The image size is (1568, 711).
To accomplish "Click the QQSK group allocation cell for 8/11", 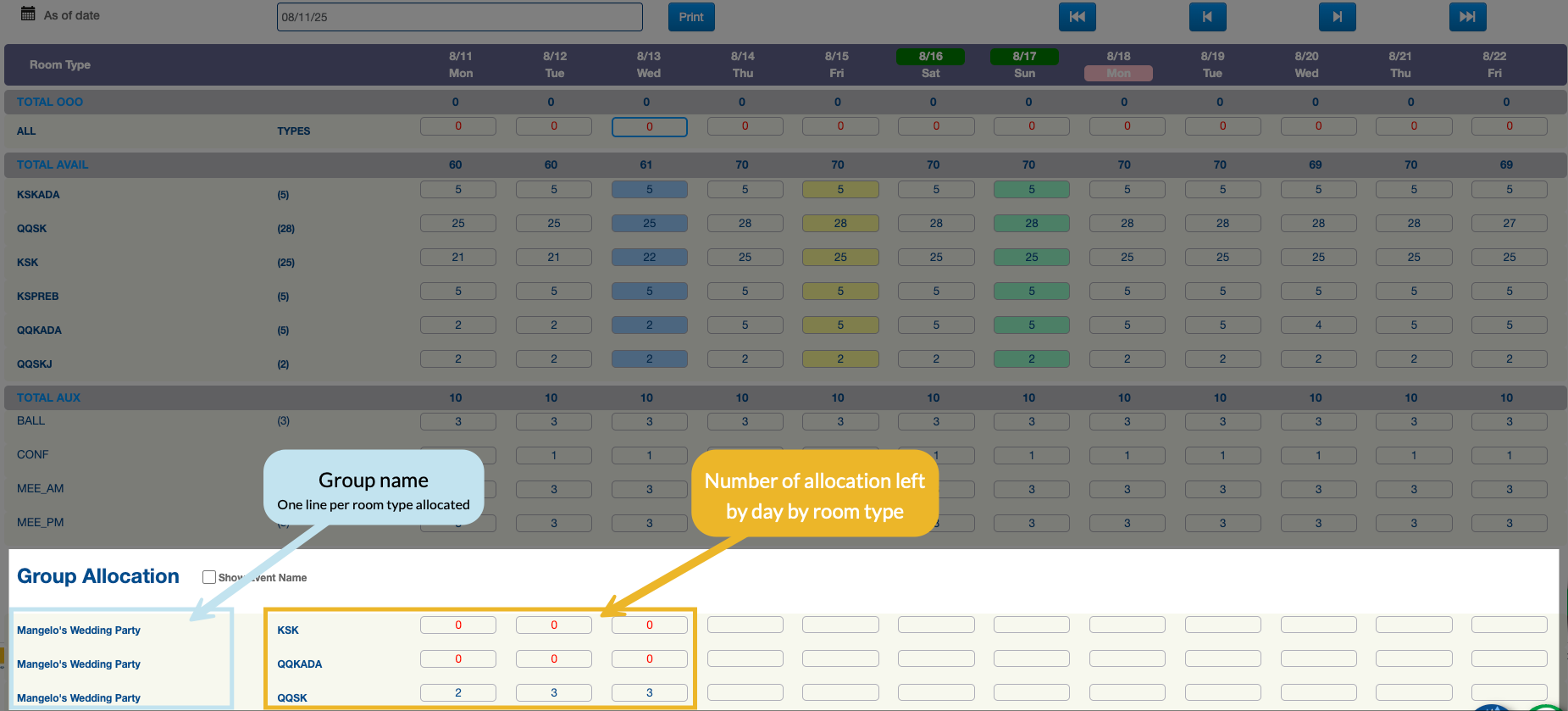I will (x=458, y=692).
